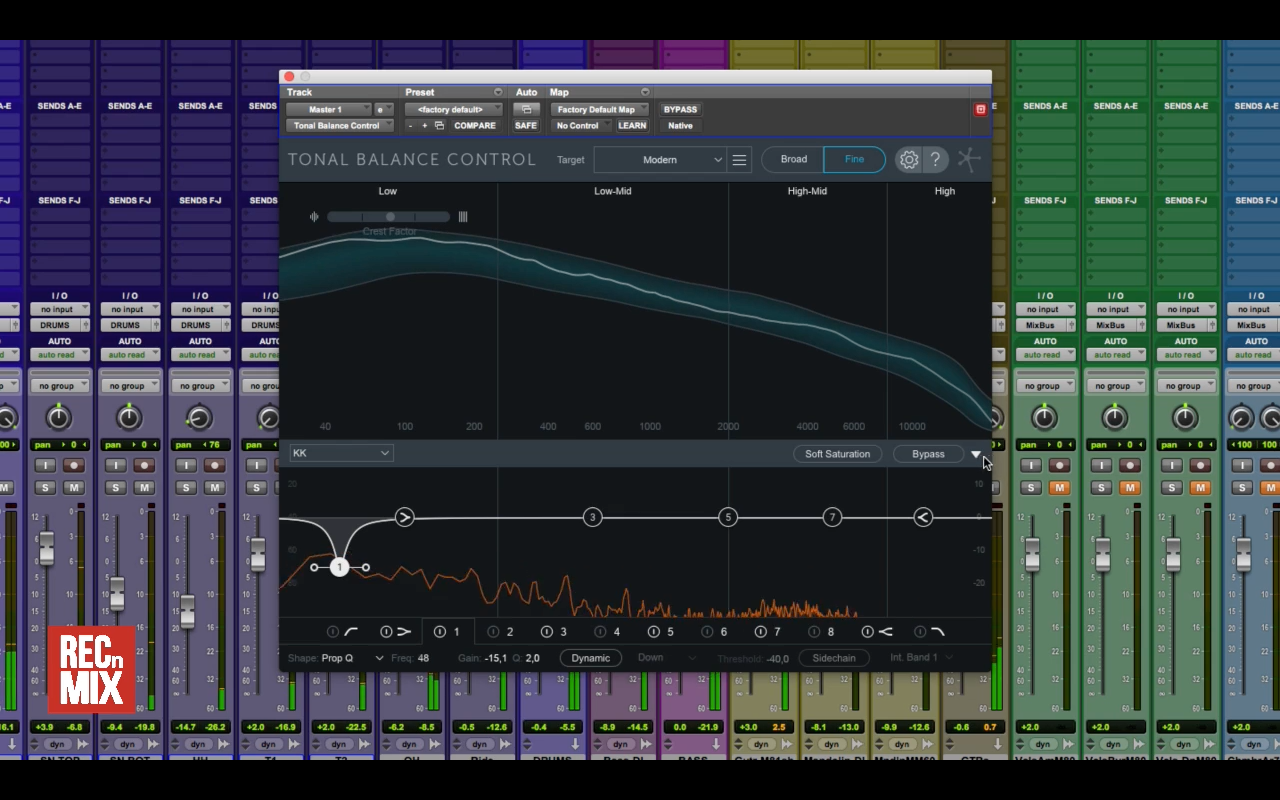1280x800 pixels.
Task: Select EQ node 3 on the curve
Action: pos(593,517)
